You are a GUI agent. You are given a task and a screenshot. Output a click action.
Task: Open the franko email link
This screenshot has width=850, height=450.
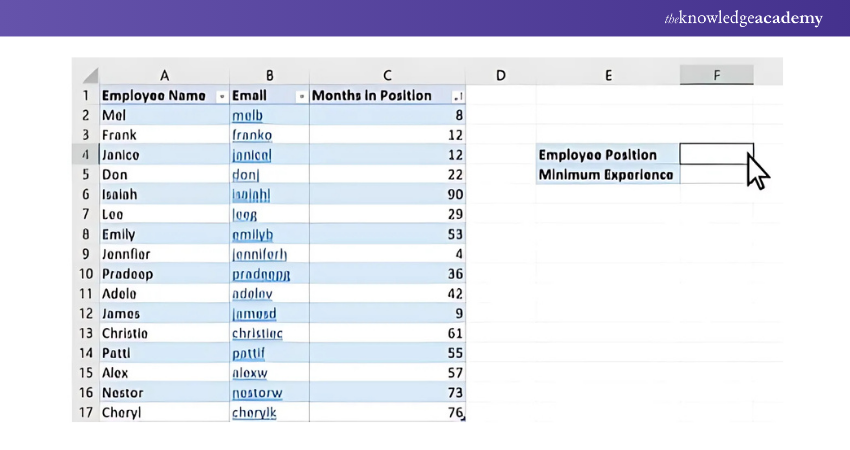252,135
